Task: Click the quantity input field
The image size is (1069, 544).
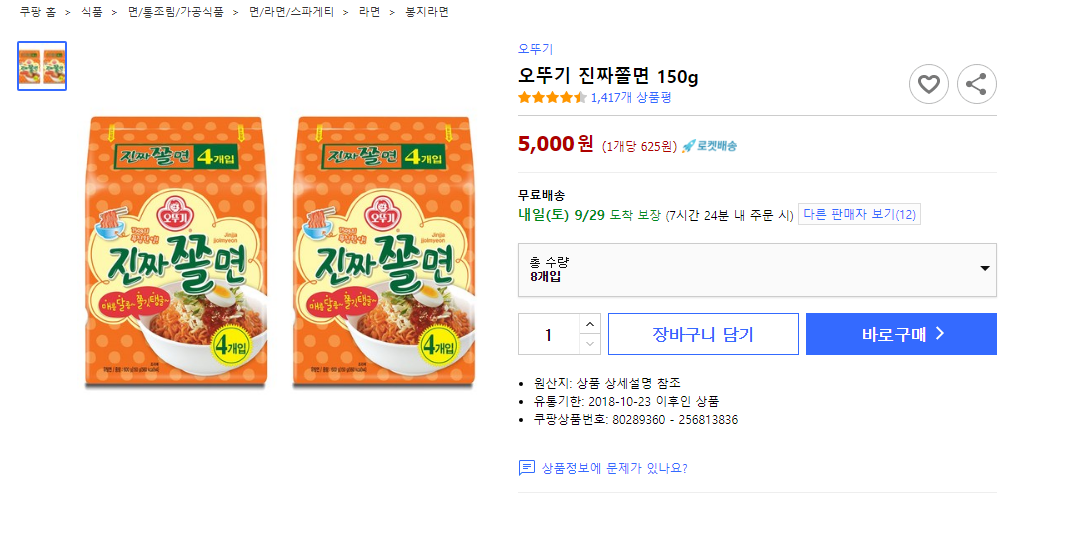Action: 548,334
